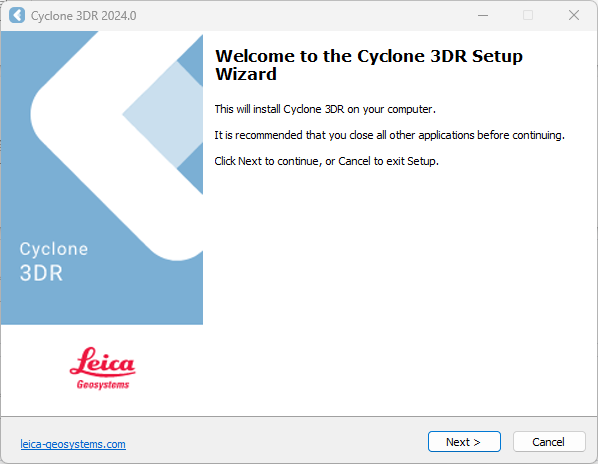Click the 'Cyclone 3DR 2024.0' title bar text
This screenshot has width=598, height=464.
[x=84, y=16]
